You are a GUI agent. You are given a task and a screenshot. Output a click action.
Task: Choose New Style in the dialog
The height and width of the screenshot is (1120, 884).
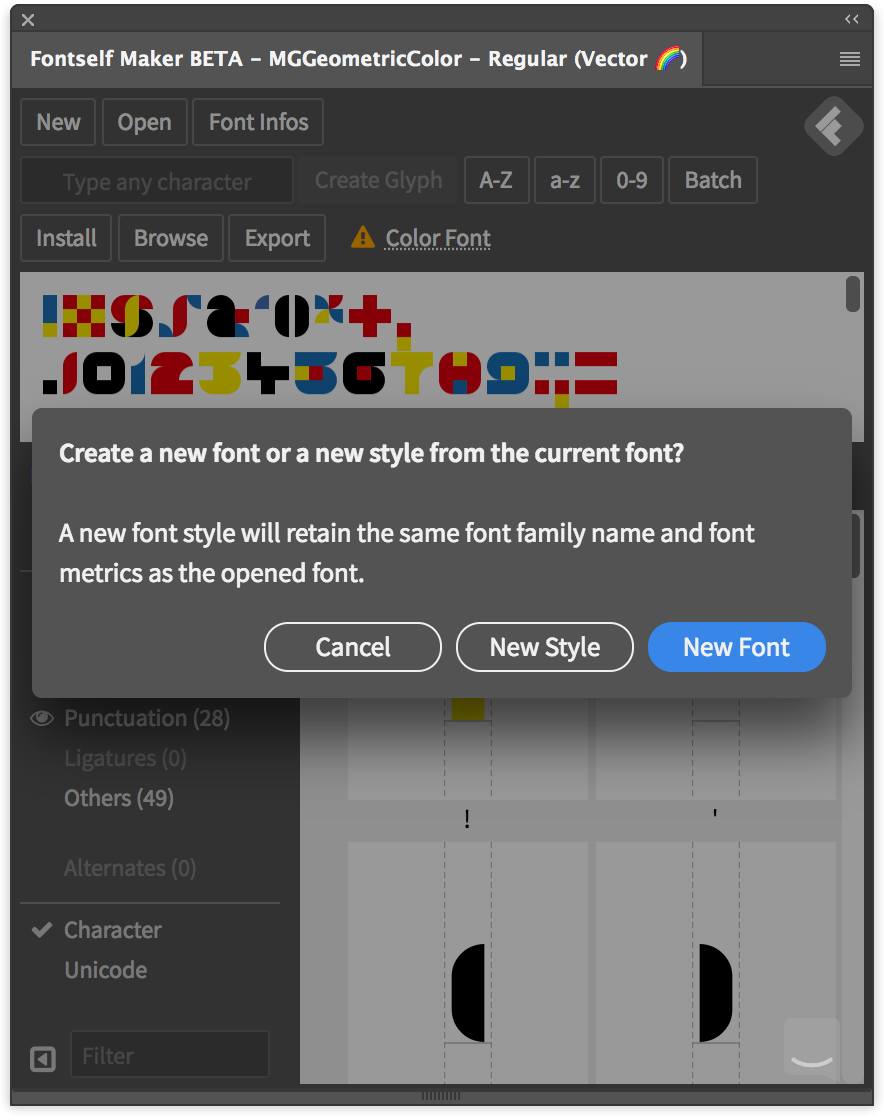[544, 646]
